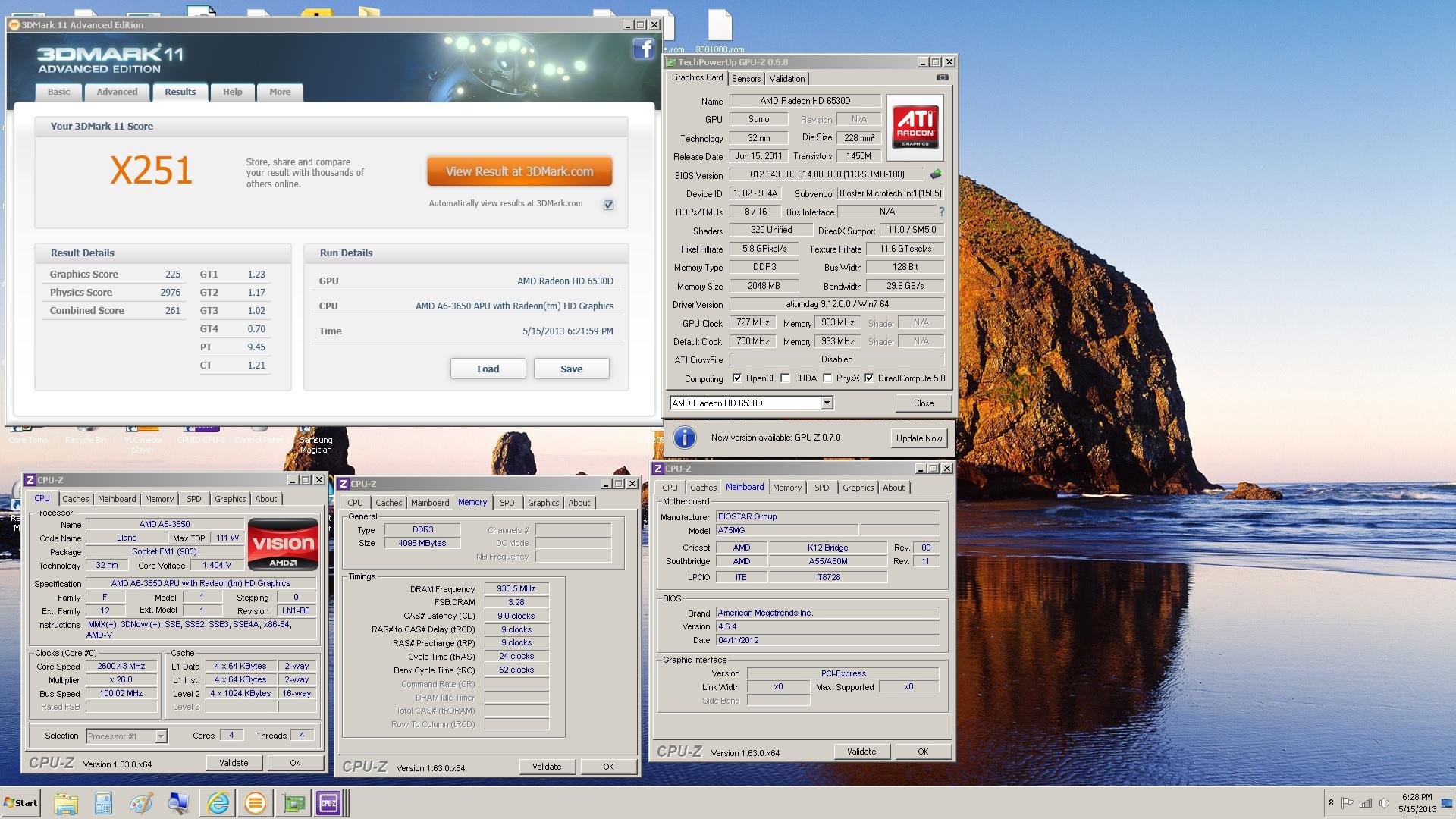Click the GPU-Z Name field AMD Radeon HD 6530D
Viewport: 1456px width, 819px height.
coord(805,101)
